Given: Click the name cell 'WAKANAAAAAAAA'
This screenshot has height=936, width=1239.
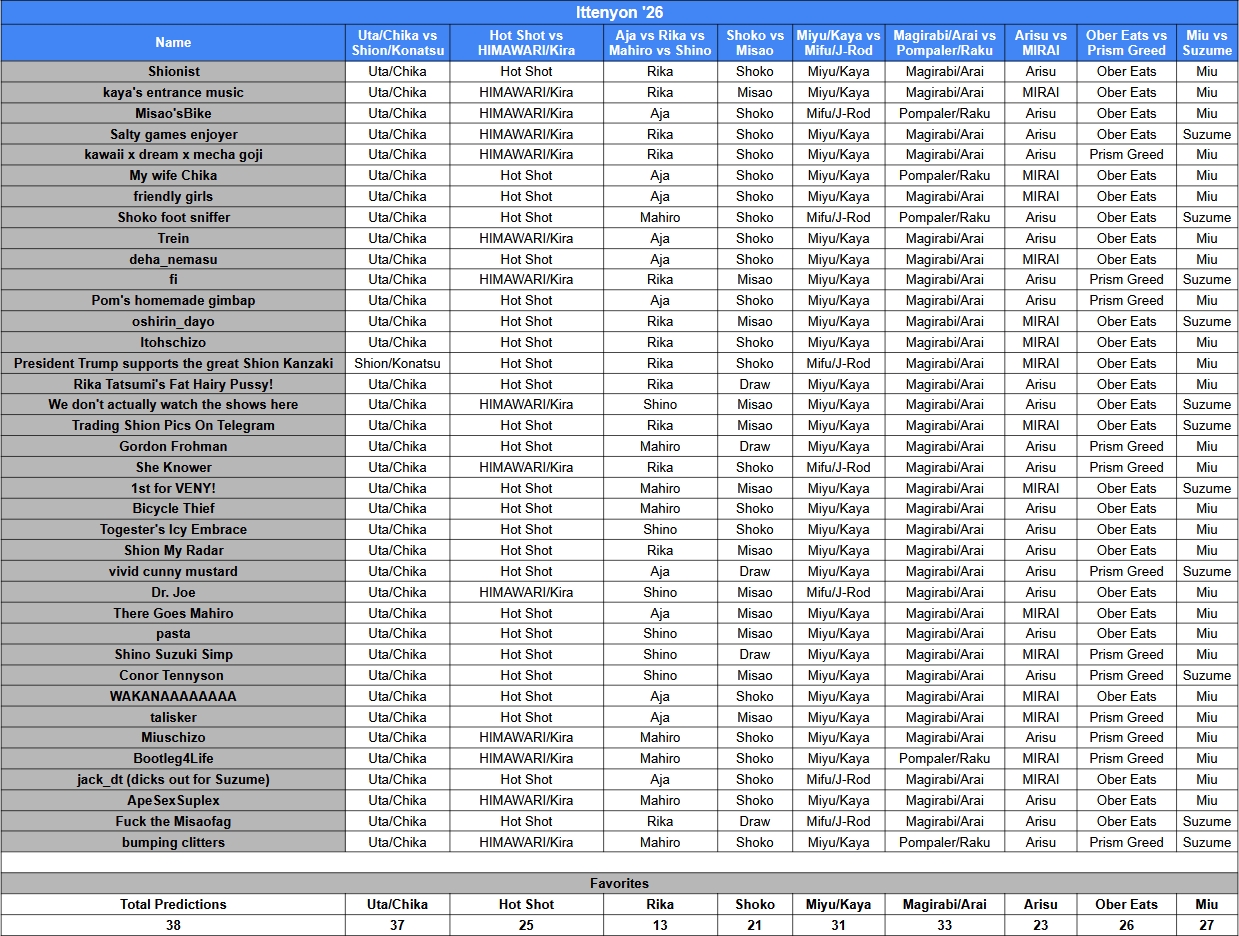Looking at the screenshot, I should [173, 697].
